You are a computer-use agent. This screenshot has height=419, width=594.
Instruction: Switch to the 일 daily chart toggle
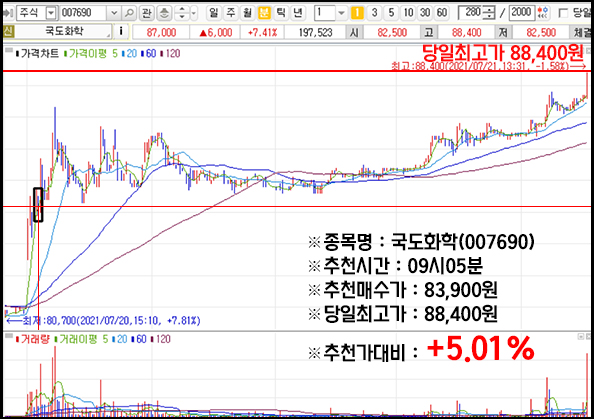(x=214, y=13)
